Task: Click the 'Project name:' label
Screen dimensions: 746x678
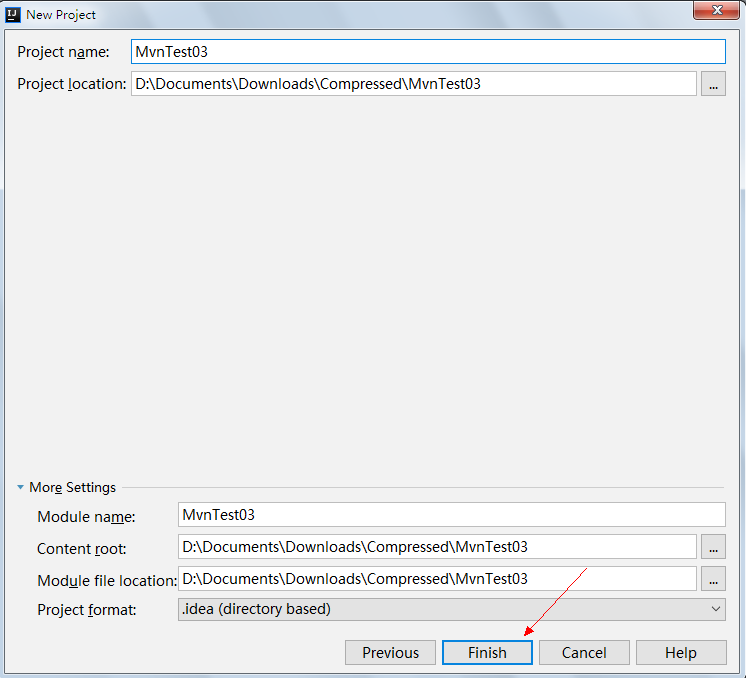Action: pos(63,52)
